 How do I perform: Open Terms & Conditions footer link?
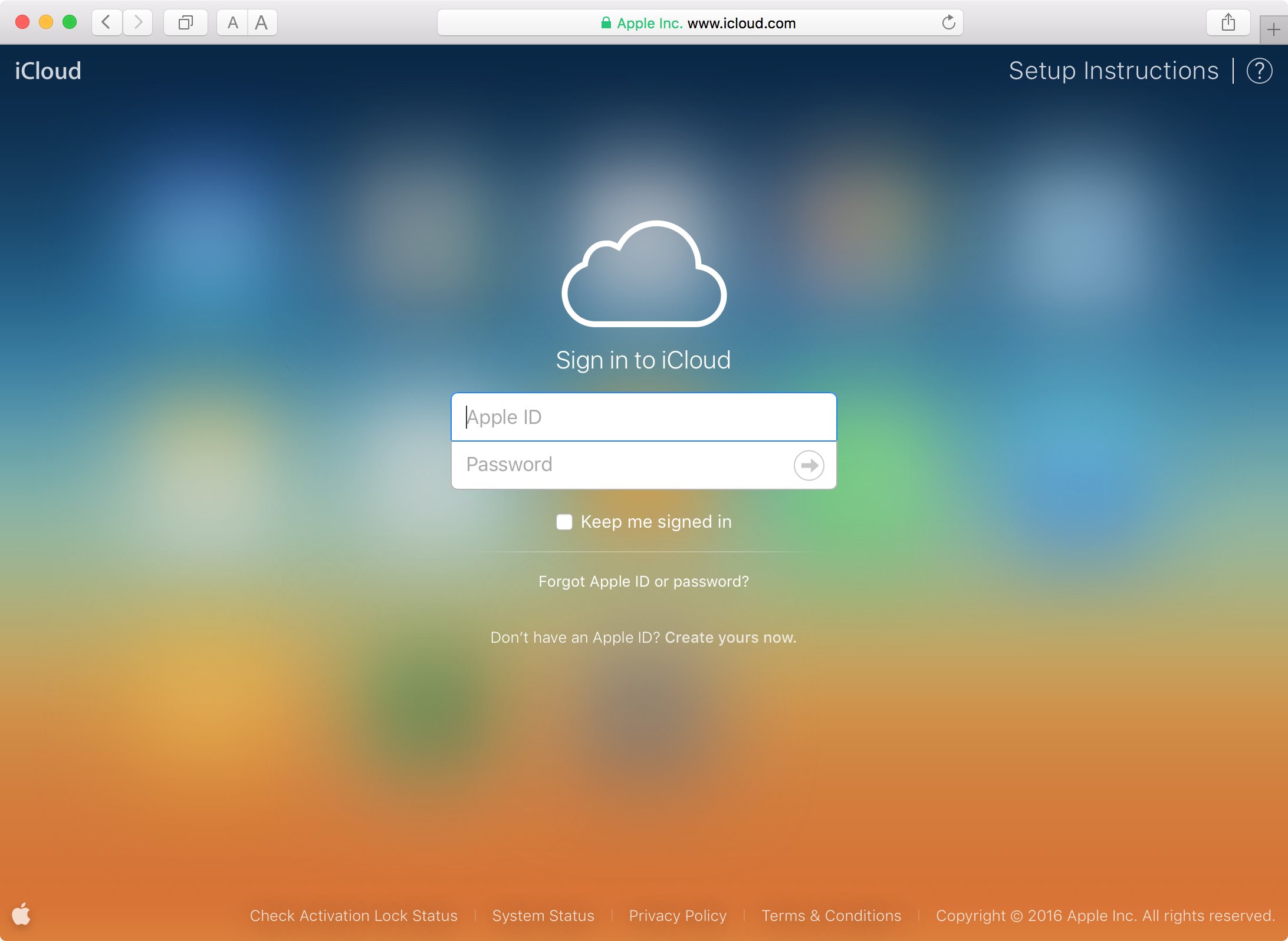tap(831, 916)
